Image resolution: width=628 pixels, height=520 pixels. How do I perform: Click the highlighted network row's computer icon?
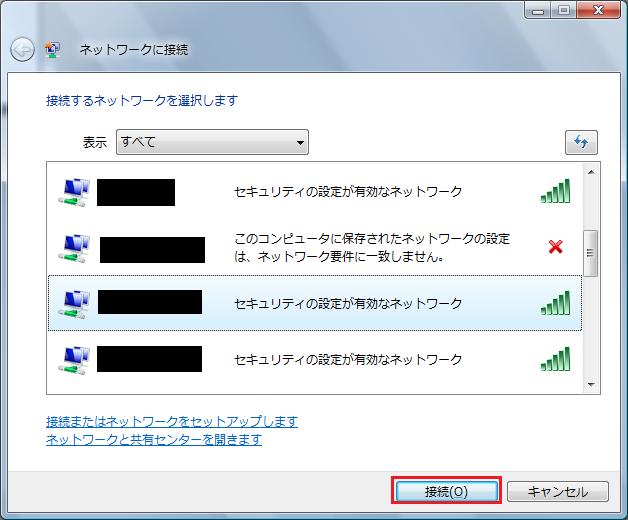[x=74, y=304]
